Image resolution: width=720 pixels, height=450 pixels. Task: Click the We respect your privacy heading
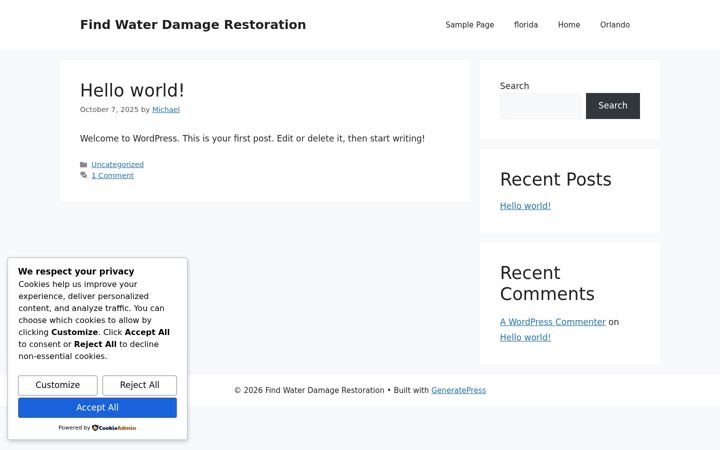click(76, 271)
